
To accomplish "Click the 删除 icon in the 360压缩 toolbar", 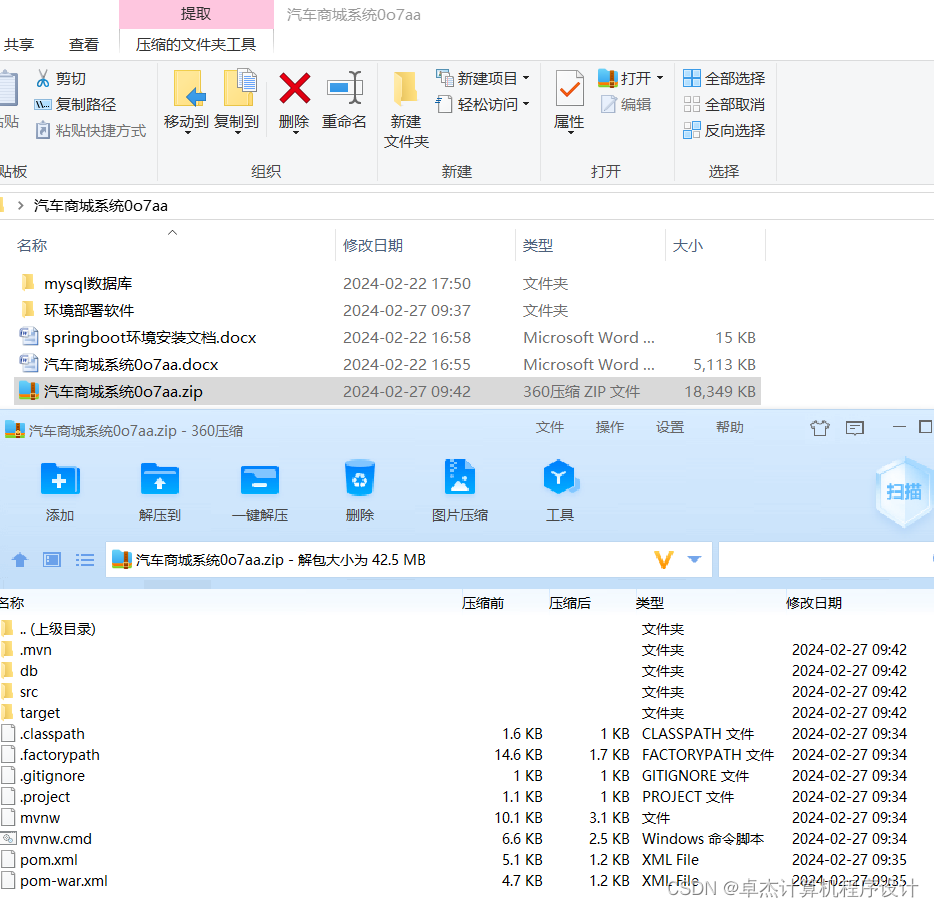I will (x=360, y=489).
